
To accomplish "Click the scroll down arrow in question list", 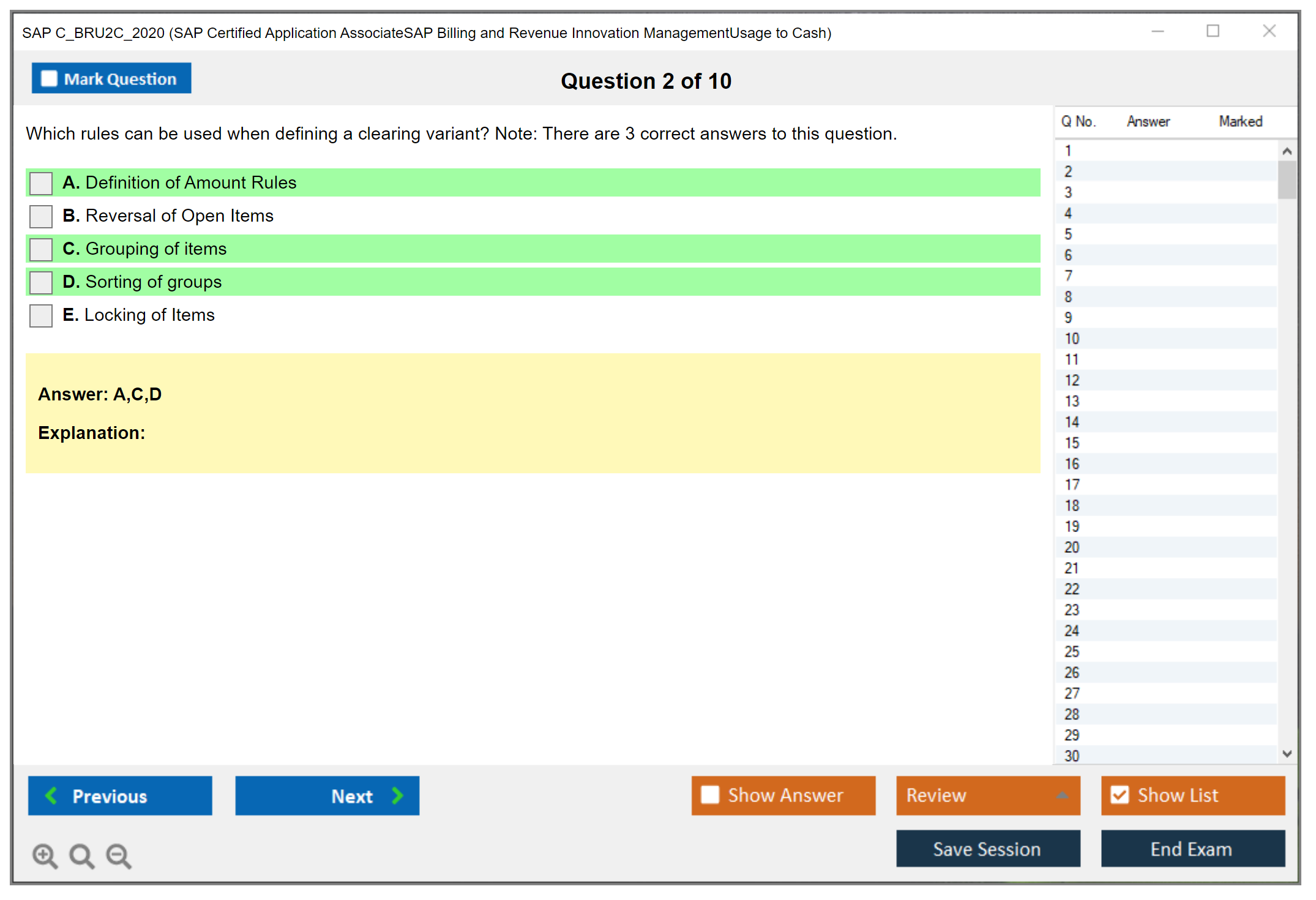I will 1287,754.
